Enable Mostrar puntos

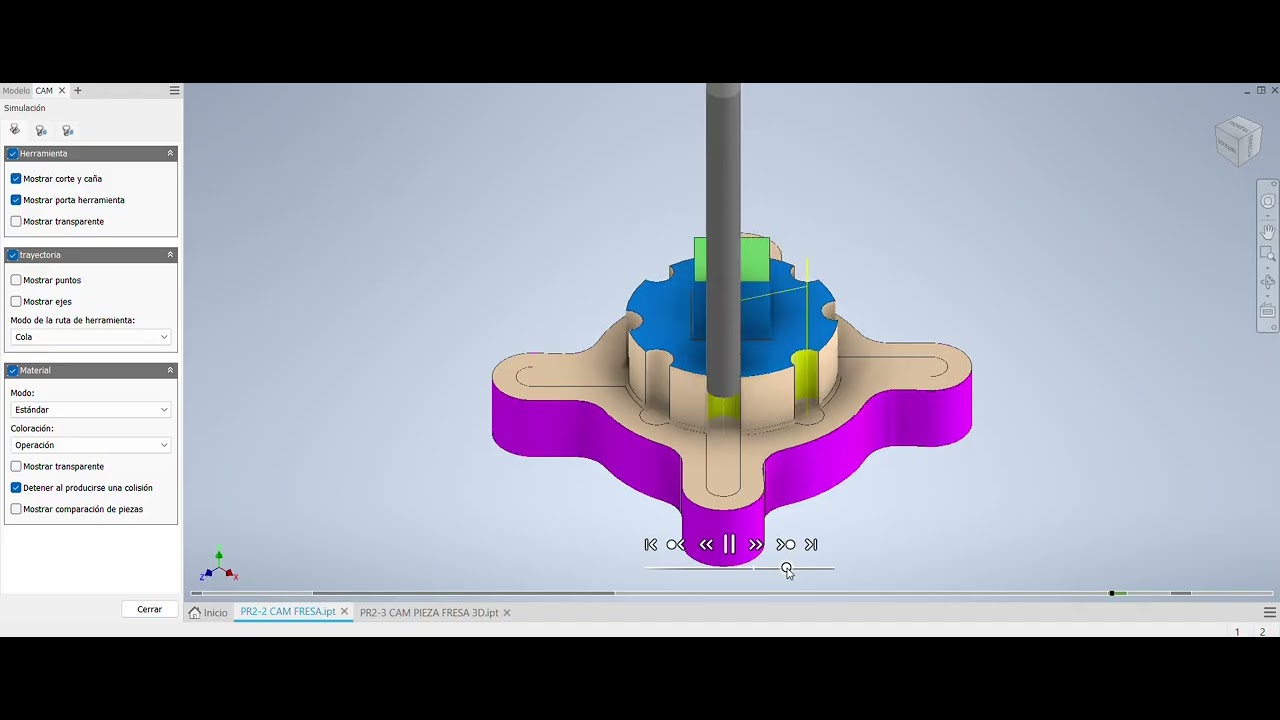[16, 280]
